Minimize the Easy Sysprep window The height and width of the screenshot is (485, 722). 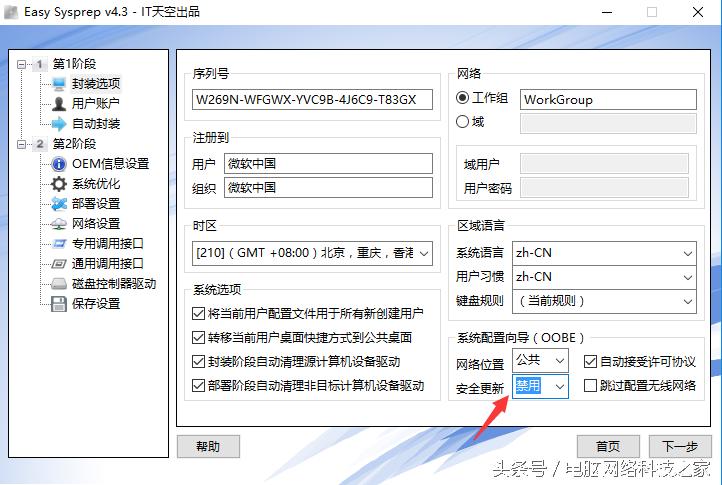click(x=607, y=12)
